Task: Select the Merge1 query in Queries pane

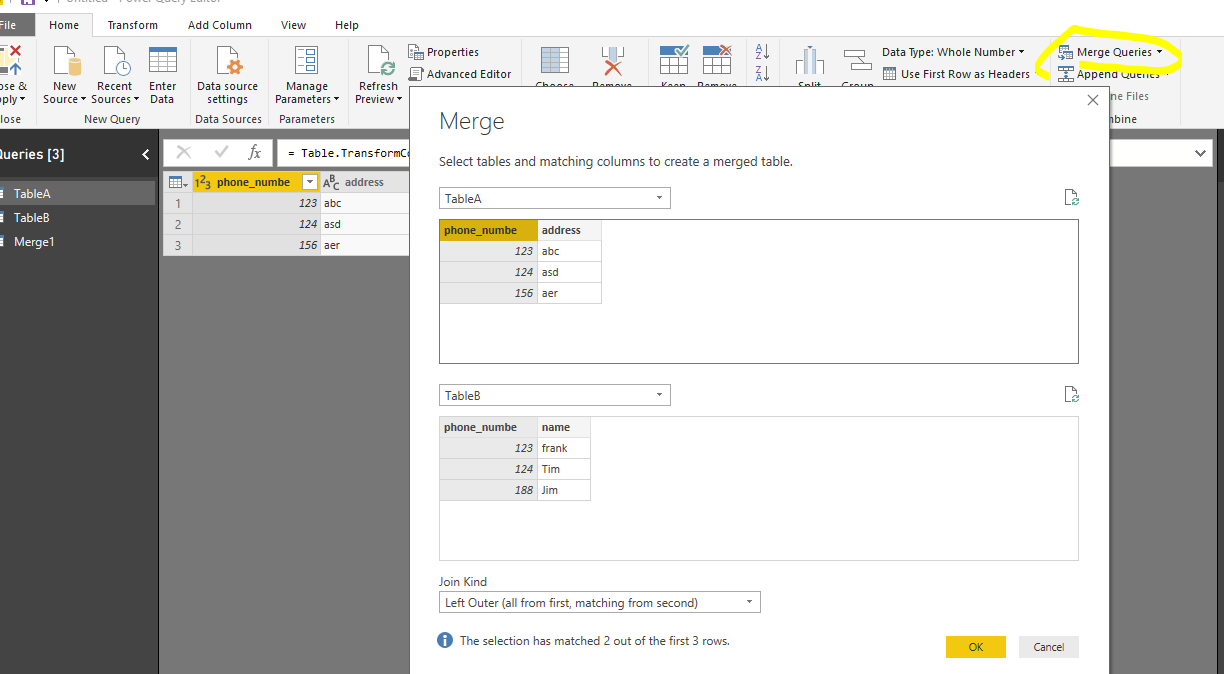Action: (78, 241)
